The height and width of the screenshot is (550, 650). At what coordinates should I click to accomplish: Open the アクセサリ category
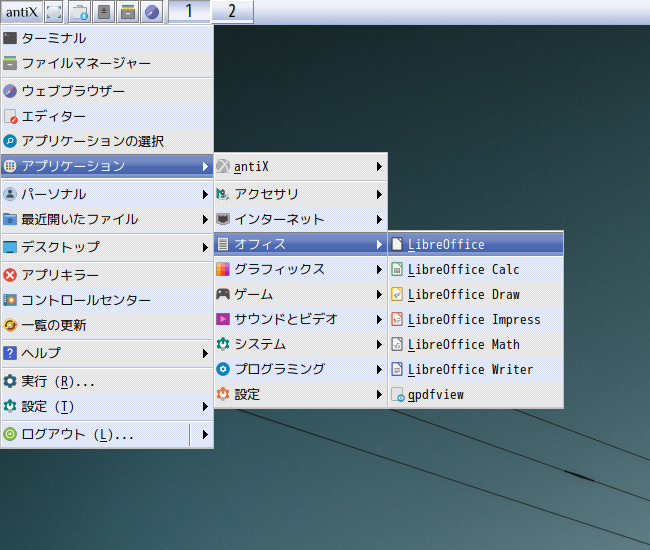point(301,194)
